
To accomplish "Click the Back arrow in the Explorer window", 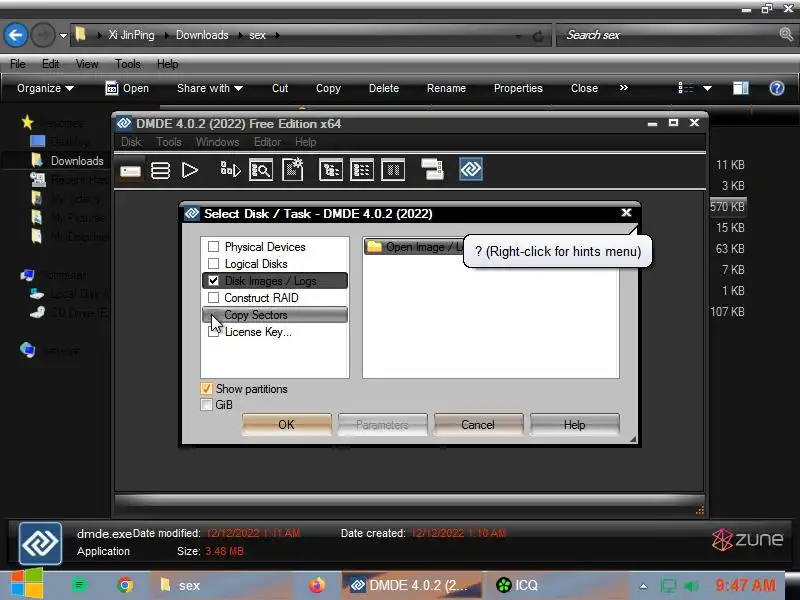I will click(x=16, y=35).
